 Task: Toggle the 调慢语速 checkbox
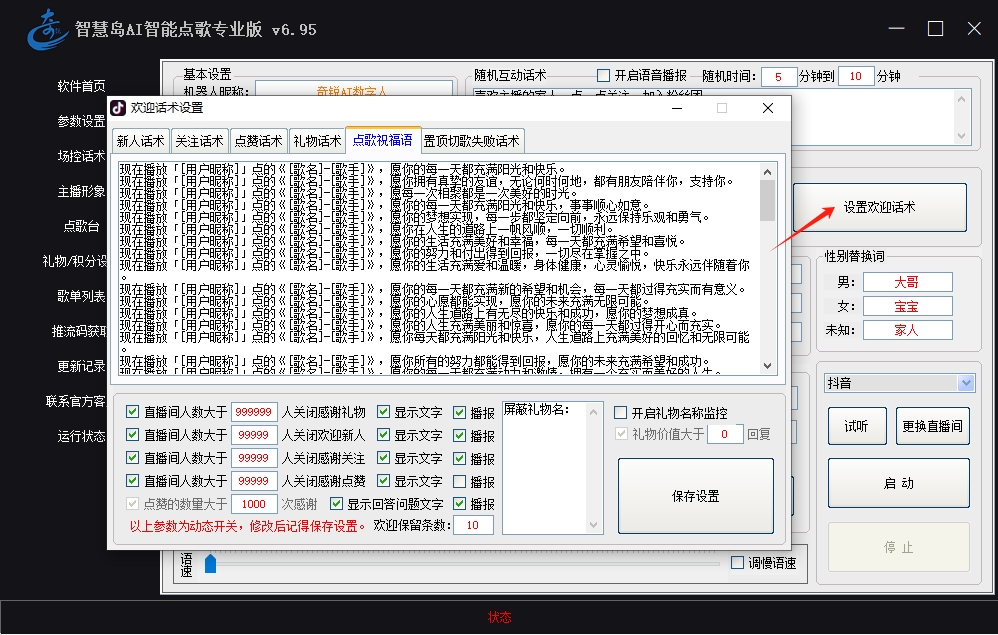pos(738,562)
